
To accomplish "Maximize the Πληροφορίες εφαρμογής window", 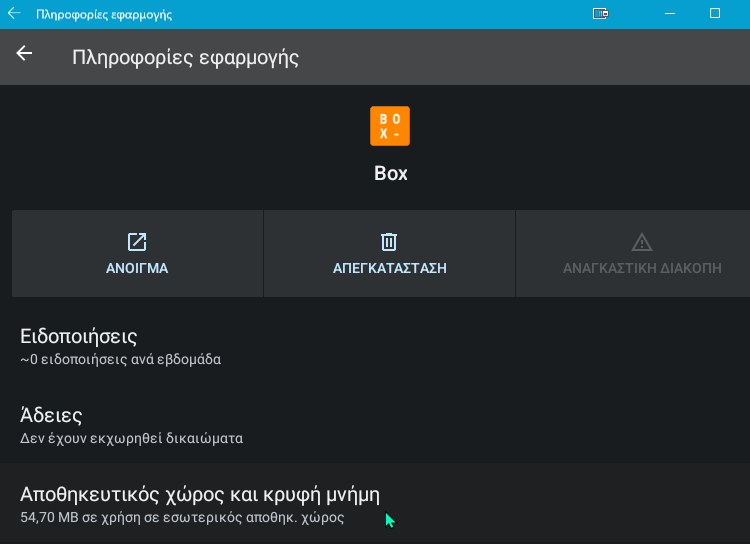I will click(715, 13).
